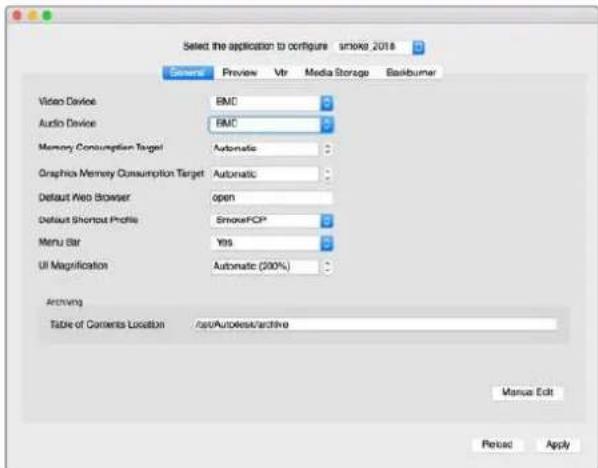
Task: Click the Audio Device label
Action: coord(67,123)
